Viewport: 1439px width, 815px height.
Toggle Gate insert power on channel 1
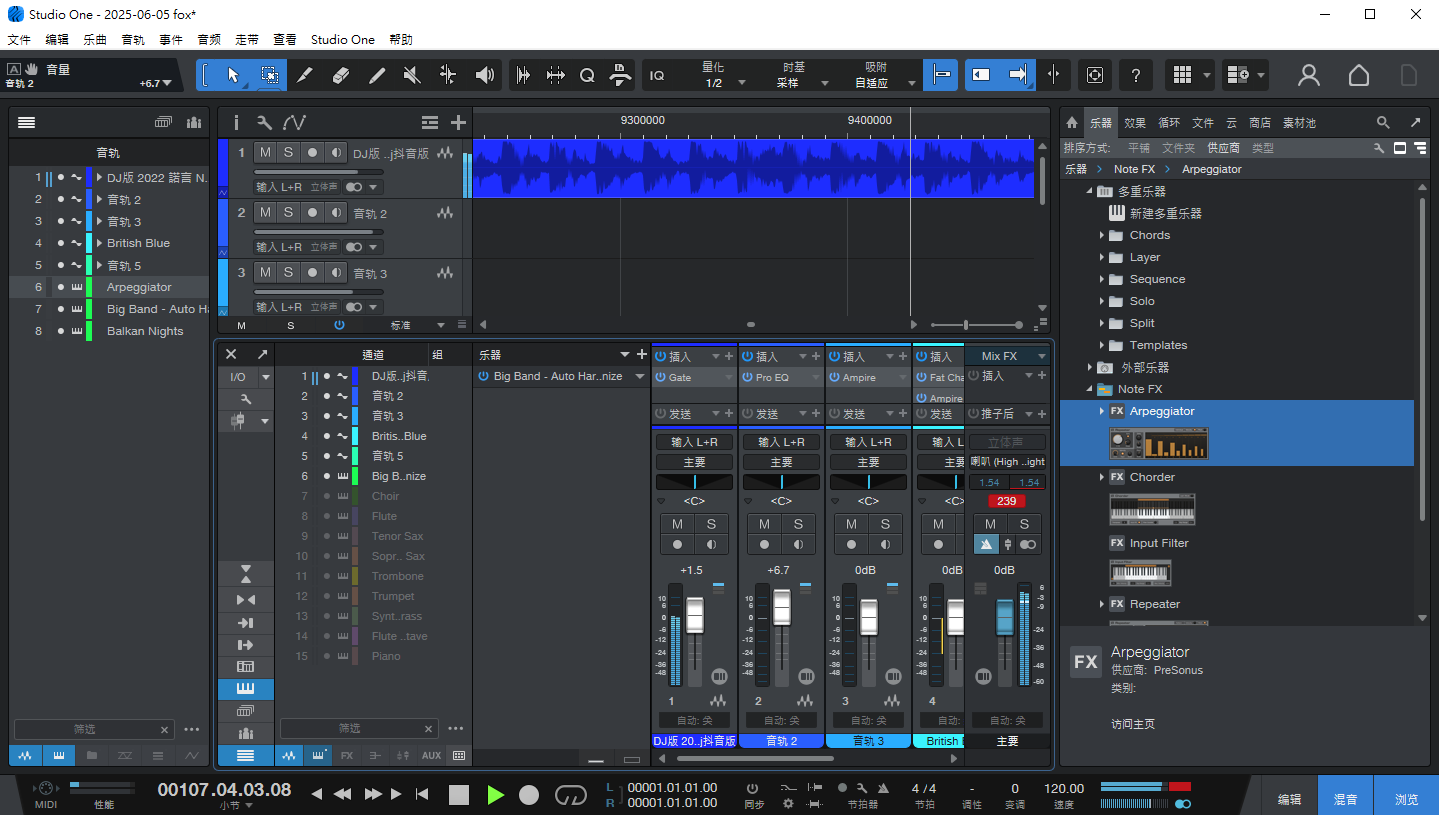coord(660,378)
